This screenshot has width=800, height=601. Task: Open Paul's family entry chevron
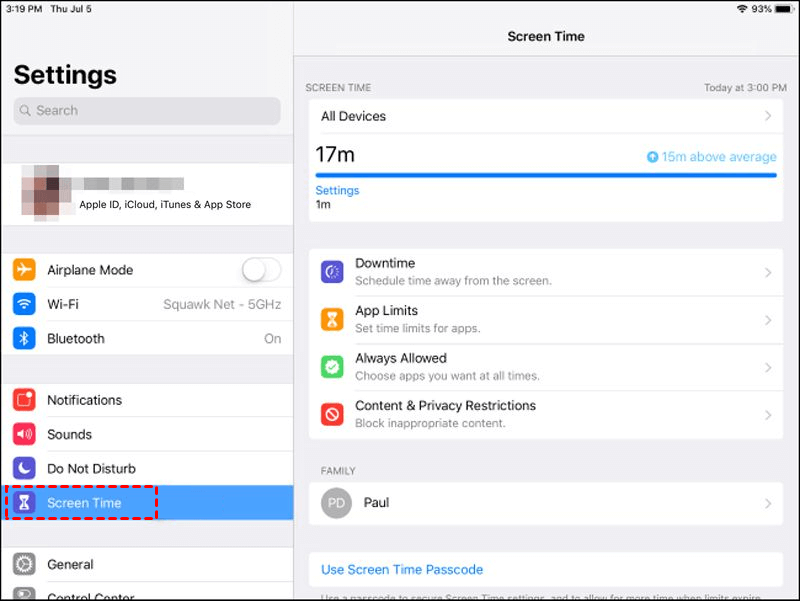(768, 504)
